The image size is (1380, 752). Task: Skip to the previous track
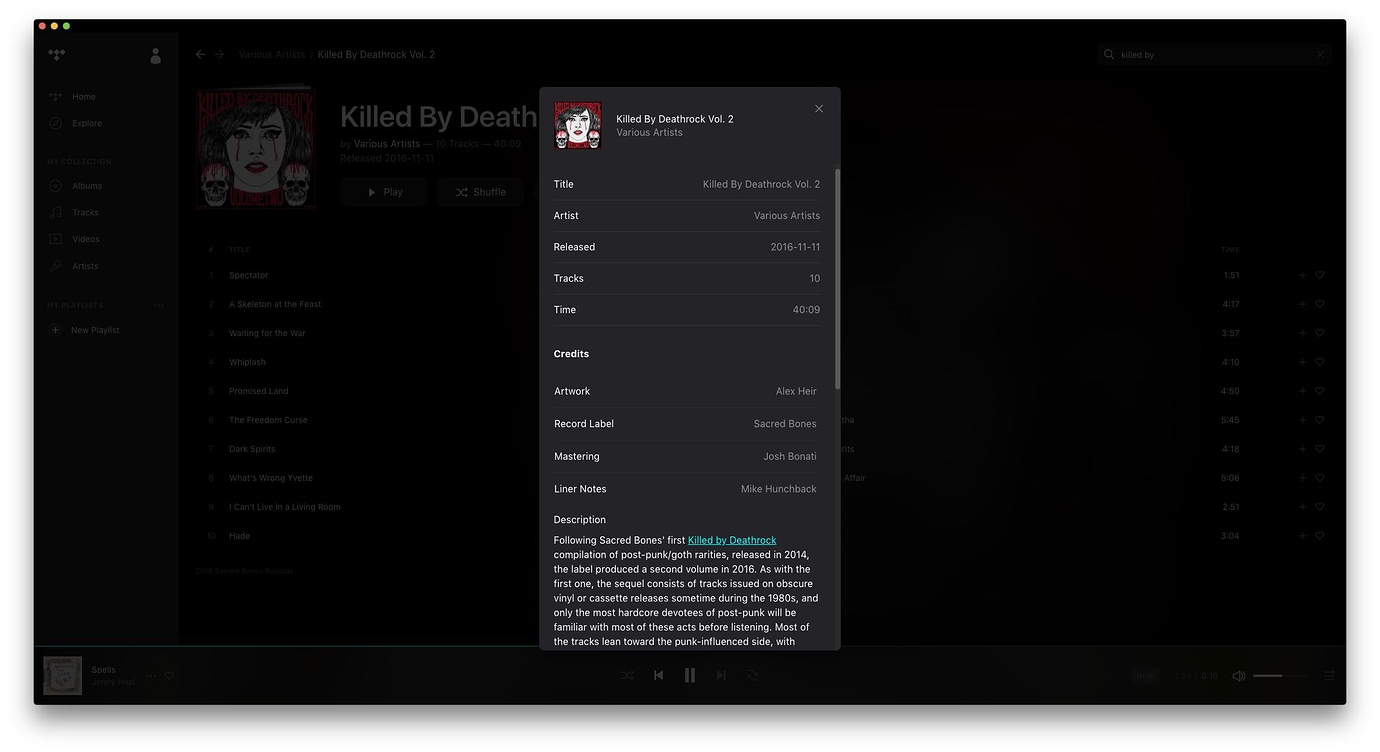658,675
